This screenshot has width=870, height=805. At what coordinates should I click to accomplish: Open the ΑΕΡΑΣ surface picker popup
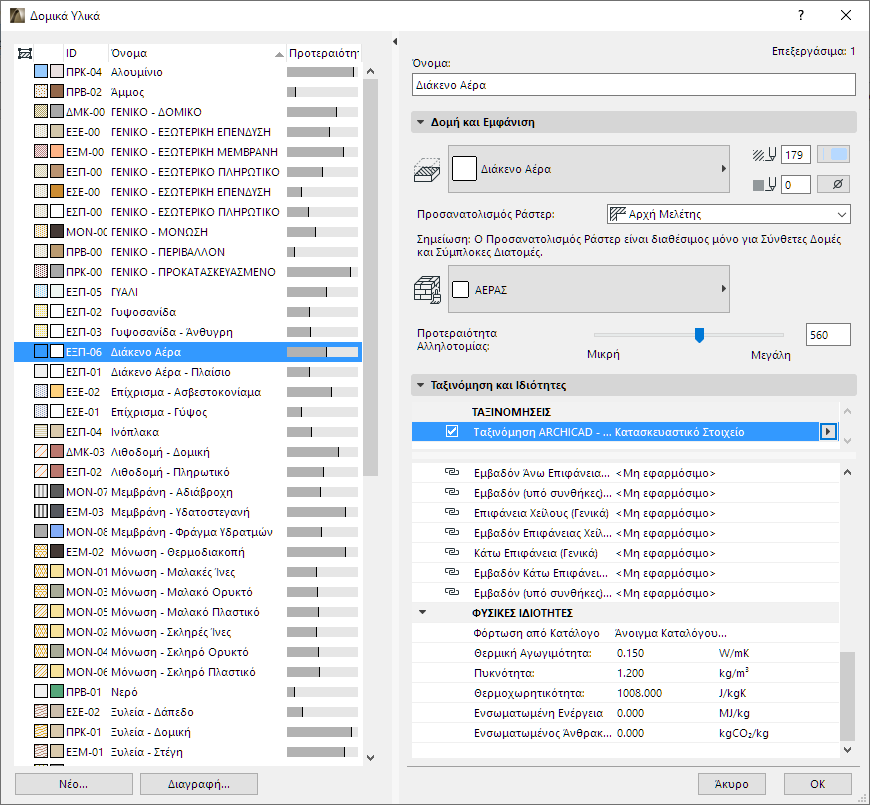(588, 289)
